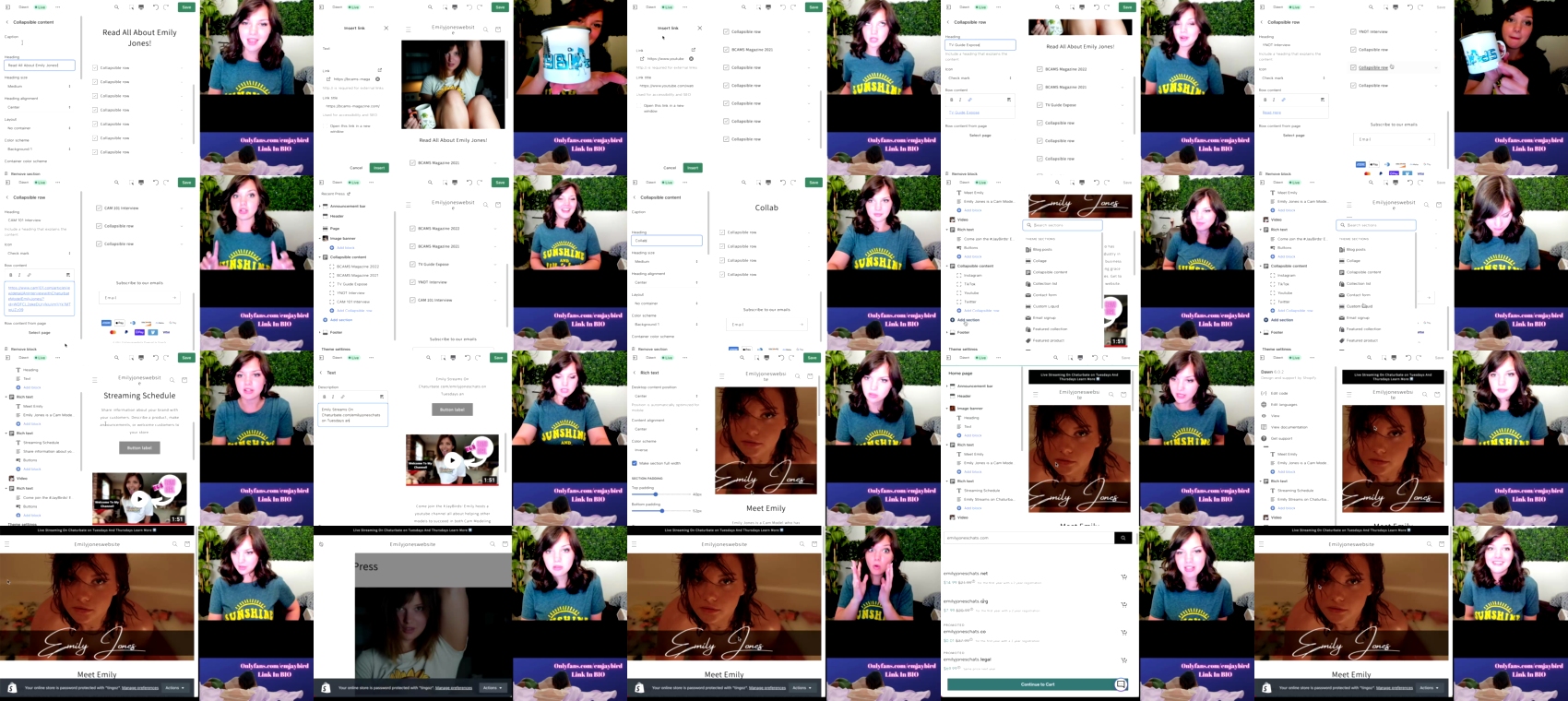Open chat widget icon beside Continue to Cart

click(x=1121, y=684)
